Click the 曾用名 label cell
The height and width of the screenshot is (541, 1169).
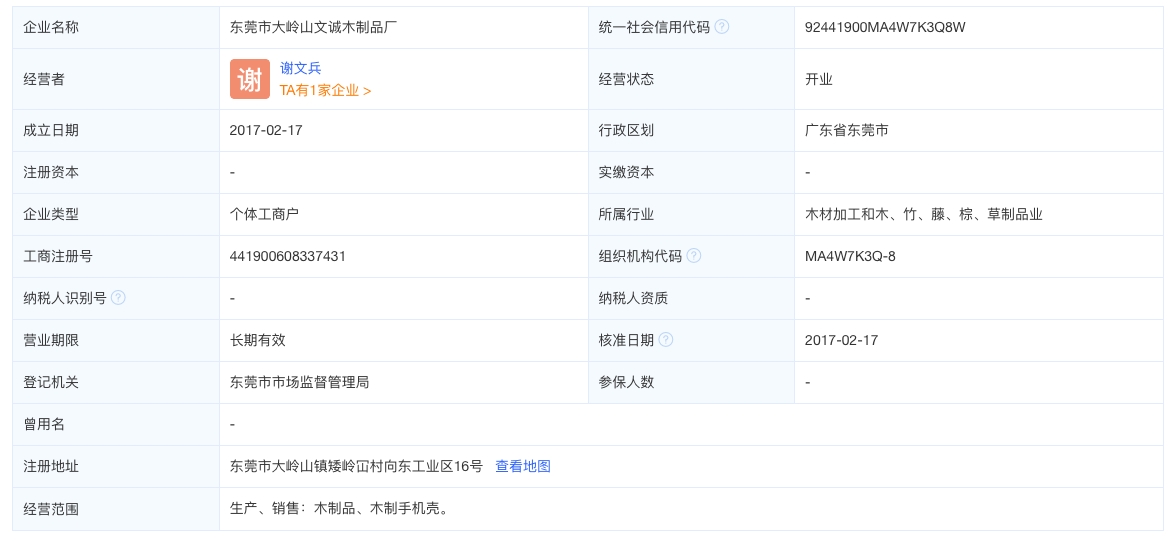(116, 424)
